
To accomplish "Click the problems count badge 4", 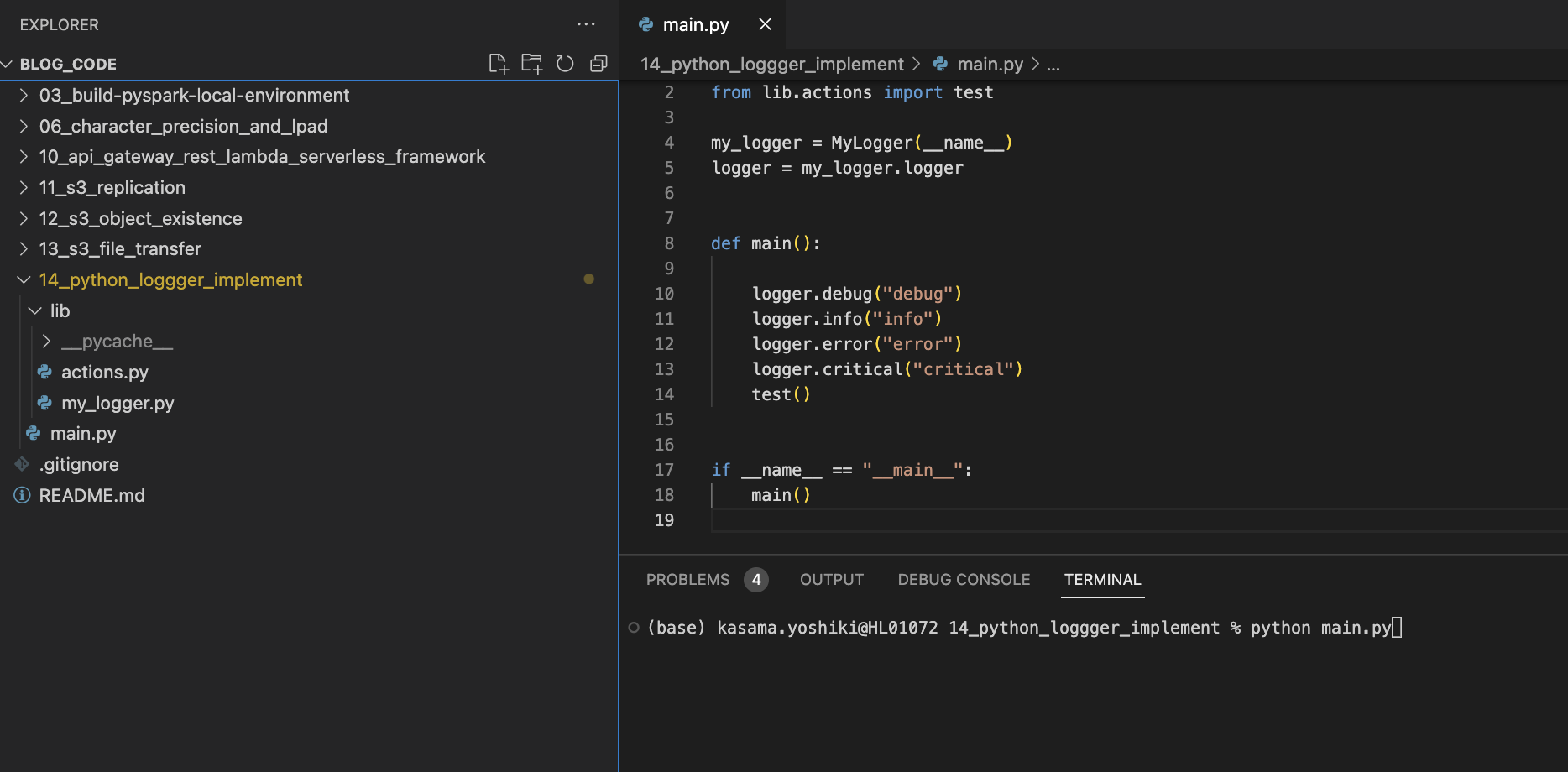I will [756, 580].
